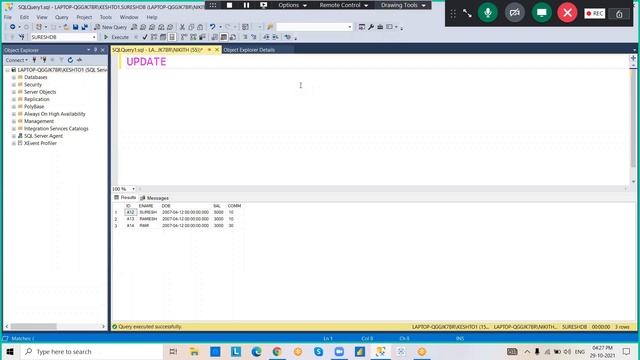Expand the Replication node
Viewport: 640px width, 360px height.
pyautogui.click(x=13, y=99)
